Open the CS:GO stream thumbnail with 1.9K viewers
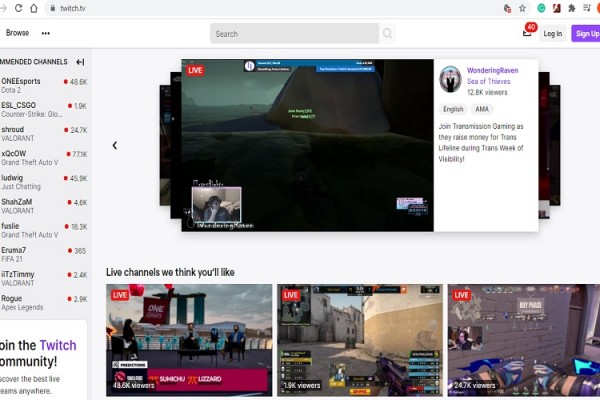The width and height of the screenshot is (600, 400). coord(360,340)
